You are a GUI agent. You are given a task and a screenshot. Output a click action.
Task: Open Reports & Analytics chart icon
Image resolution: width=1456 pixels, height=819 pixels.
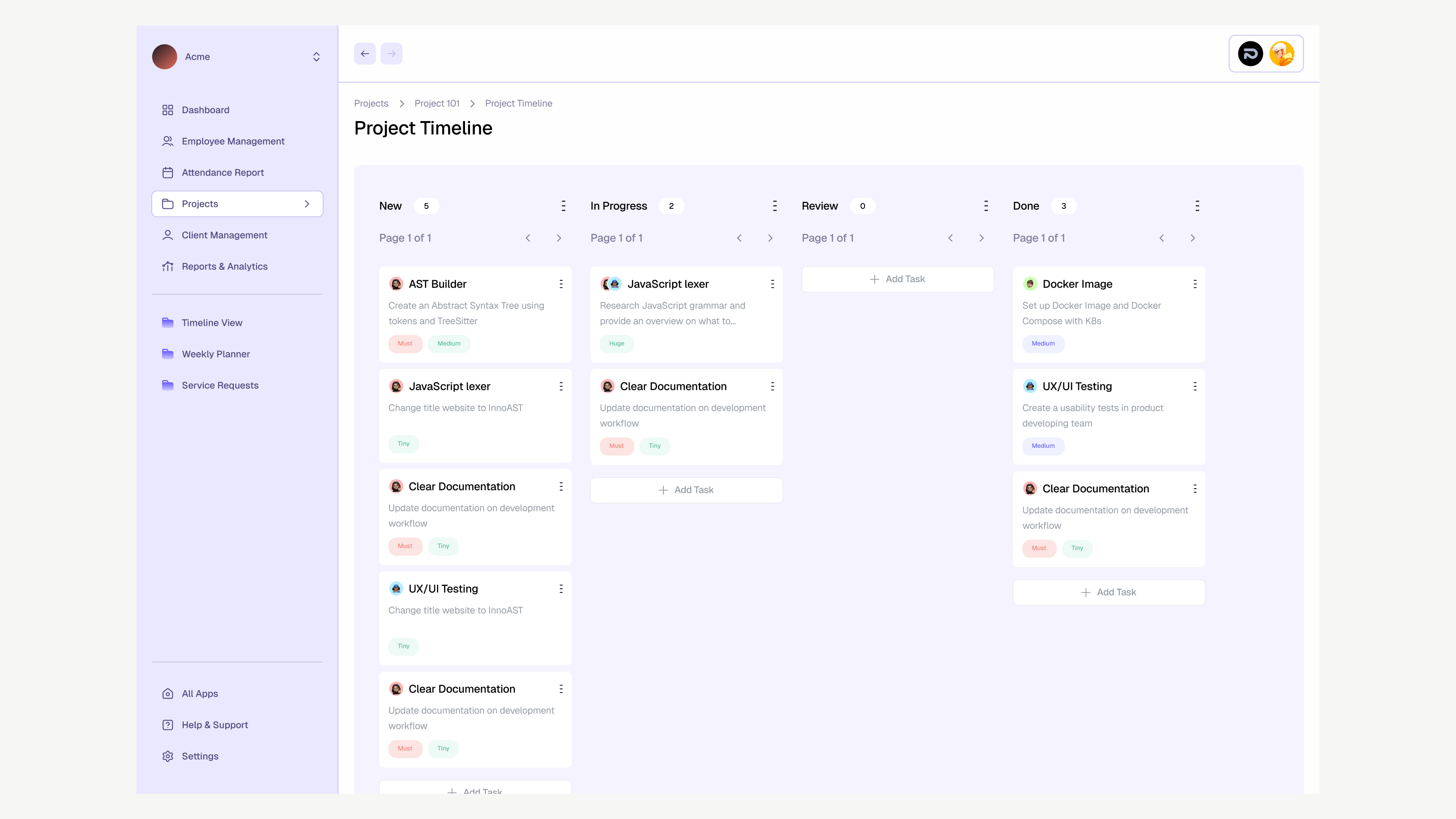(x=167, y=266)
